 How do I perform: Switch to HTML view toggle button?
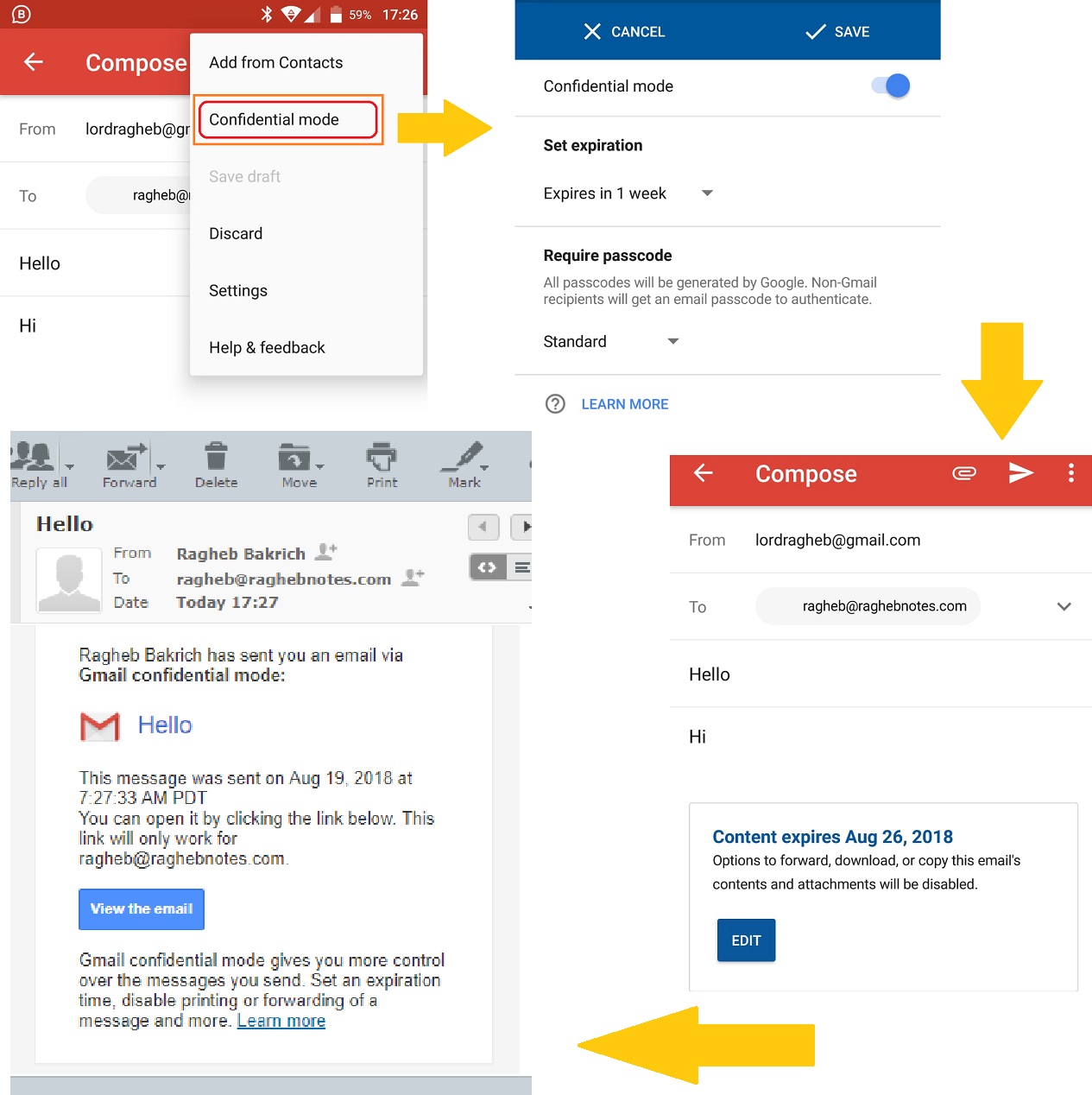click(x=487, y=567)
